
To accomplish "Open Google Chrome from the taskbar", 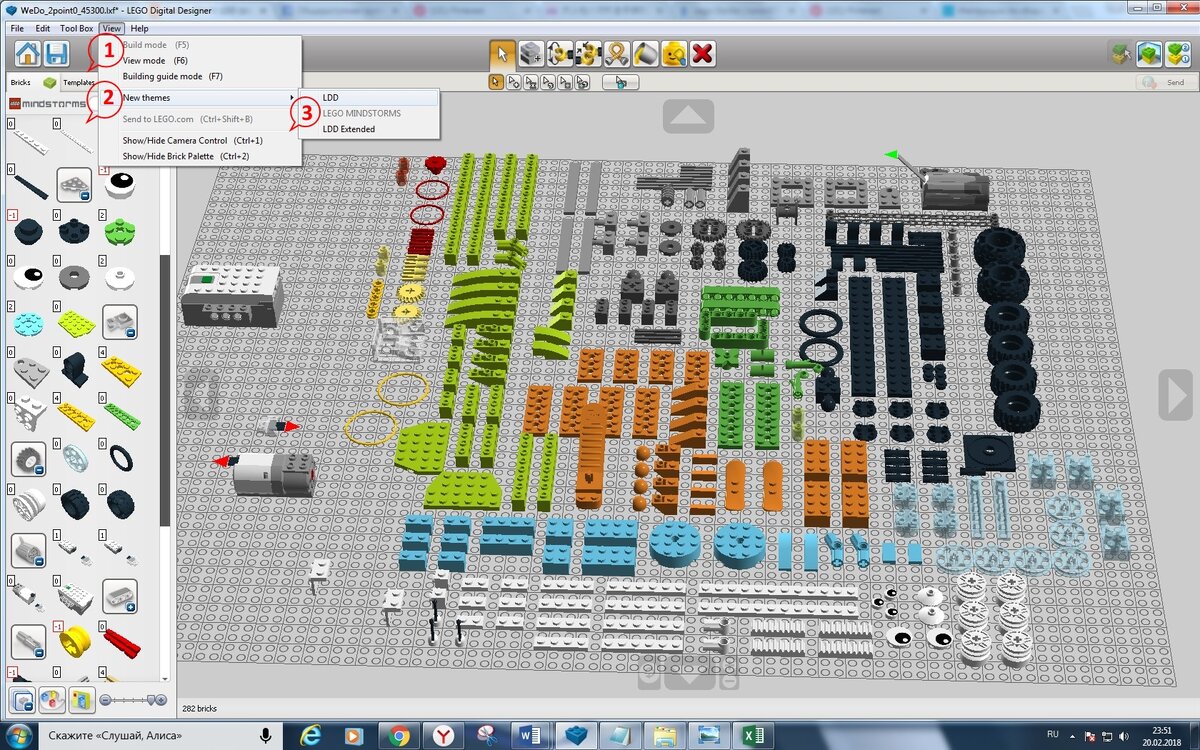I will tap(399, 736).
